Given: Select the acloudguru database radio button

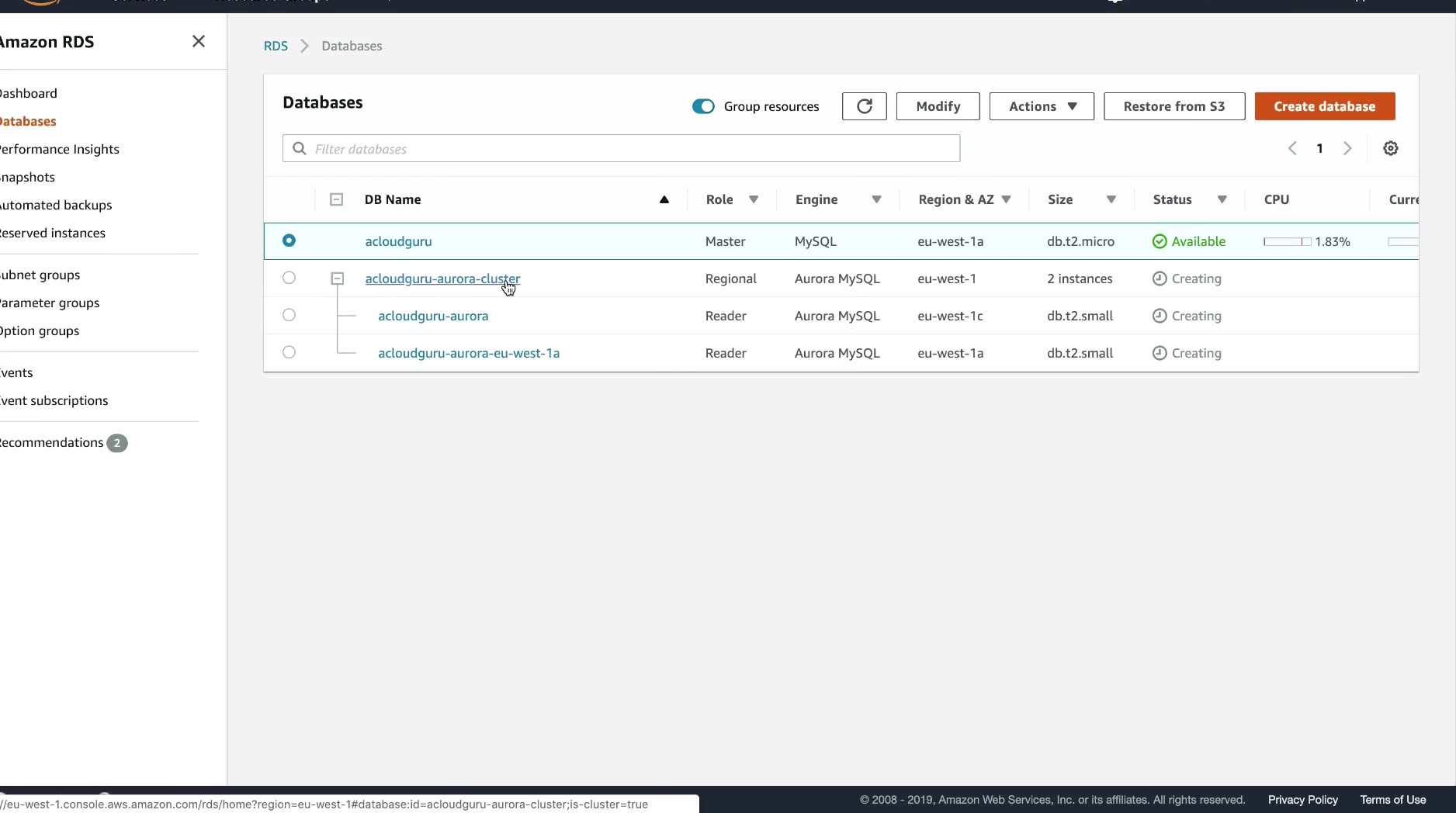Looking at the screenshot, I should pyautogui.click(x=289, y=240).
